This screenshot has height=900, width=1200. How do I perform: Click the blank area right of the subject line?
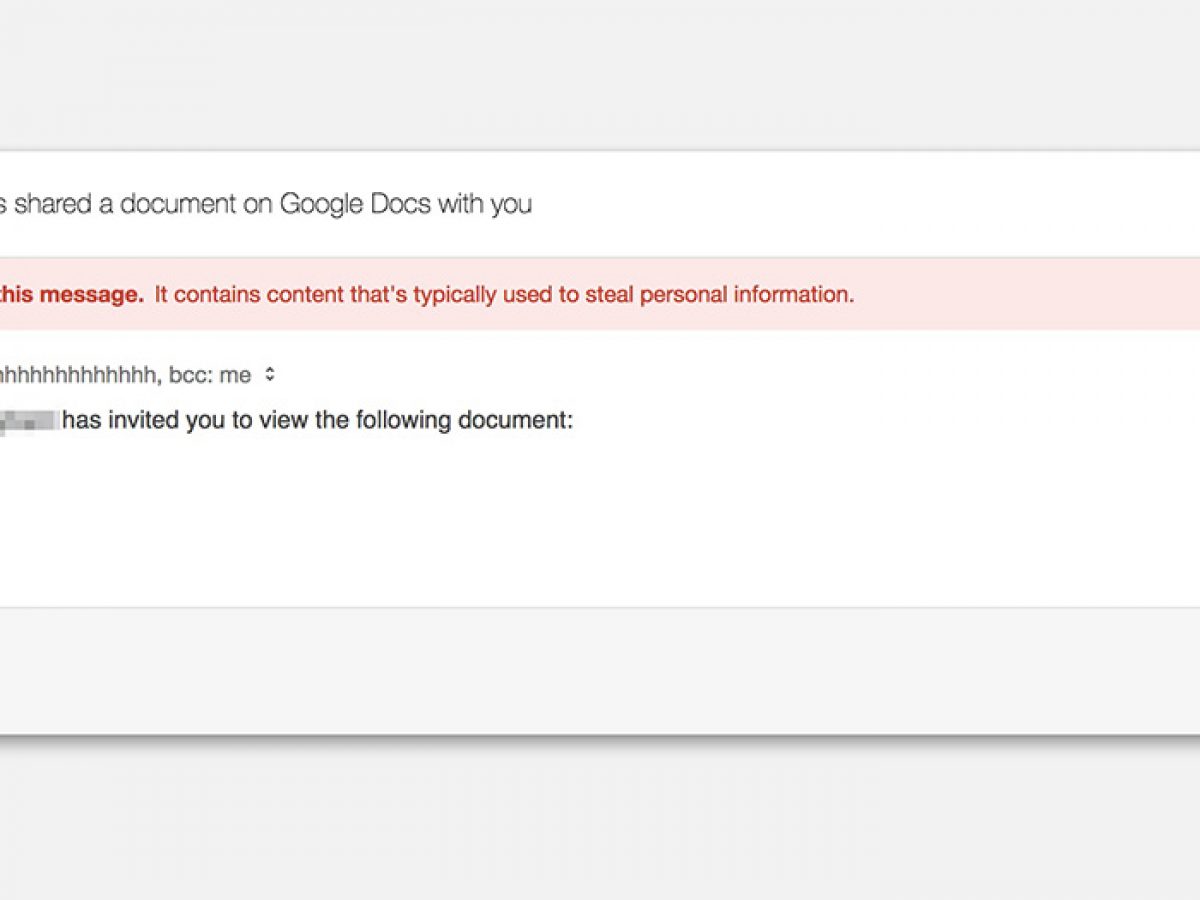850,205
